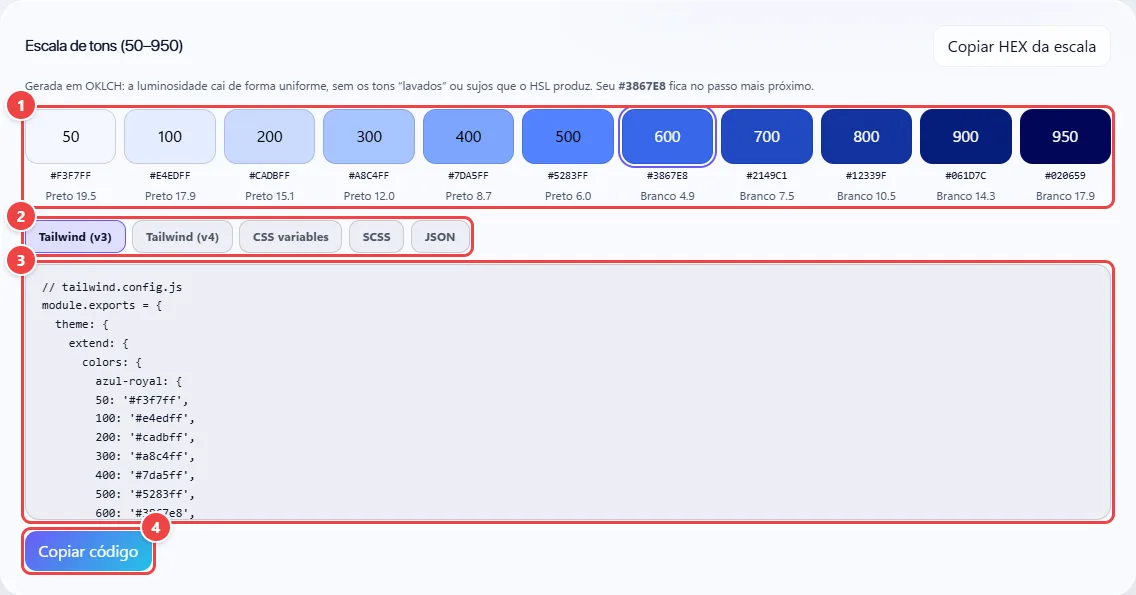Click Copiar HEX da escala button
This screenshot has height=595, width=1136.
point(1022,46)
